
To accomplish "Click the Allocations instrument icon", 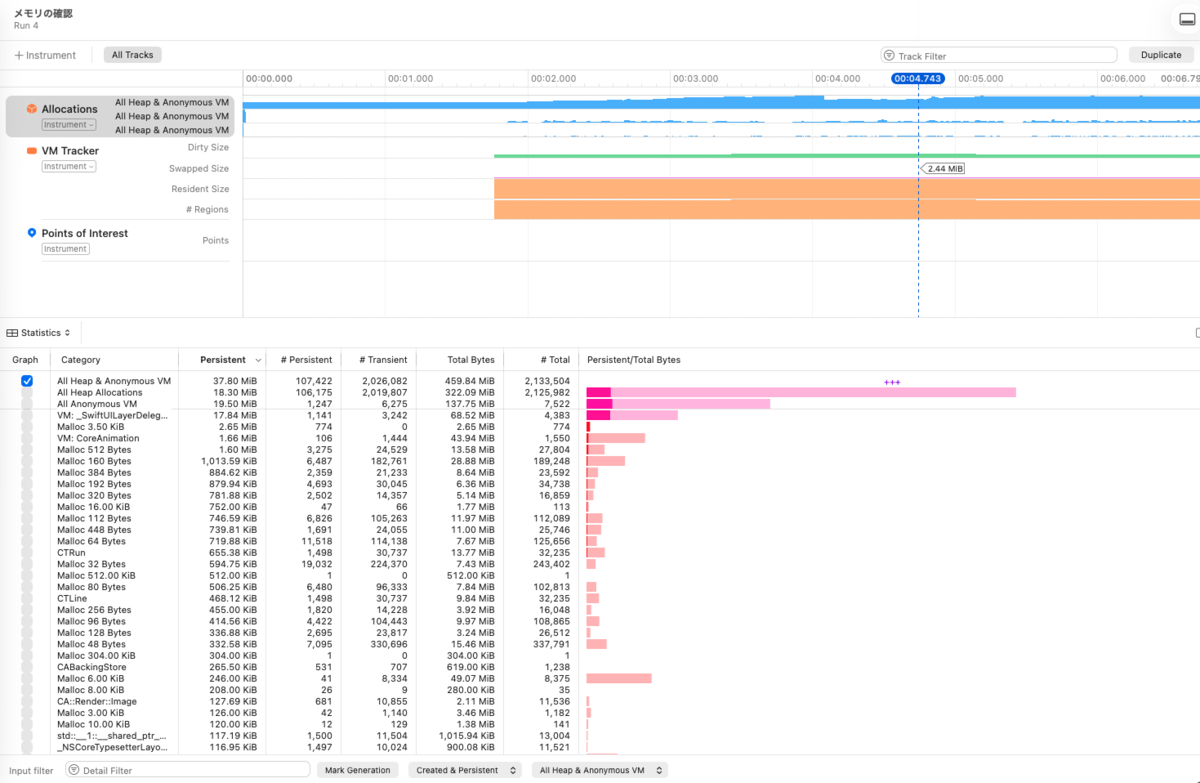I will click(32, 109).
